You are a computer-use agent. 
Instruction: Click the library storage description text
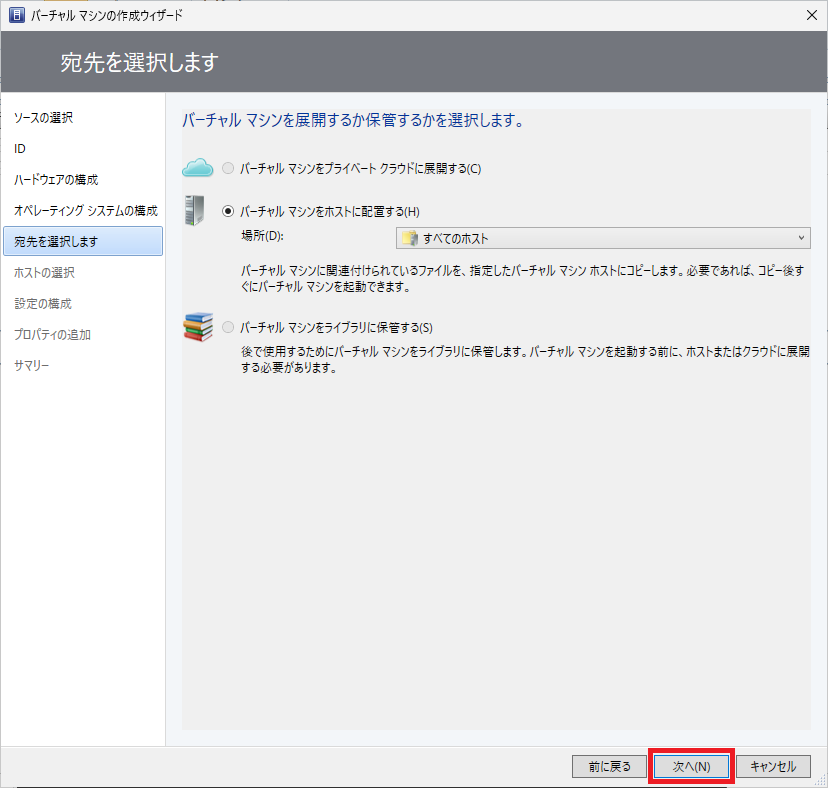525,360
